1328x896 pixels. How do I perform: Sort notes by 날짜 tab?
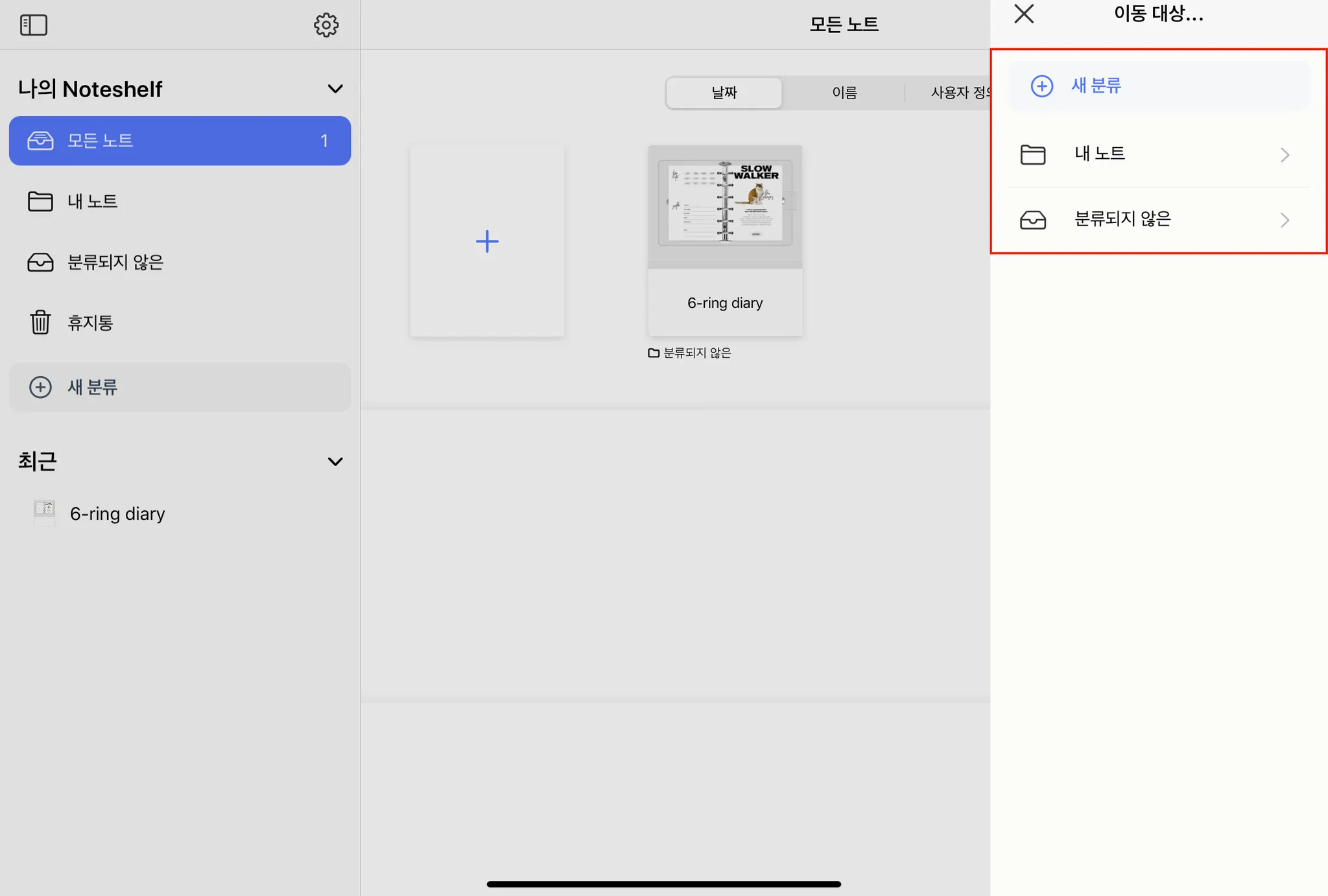[724, 93]
